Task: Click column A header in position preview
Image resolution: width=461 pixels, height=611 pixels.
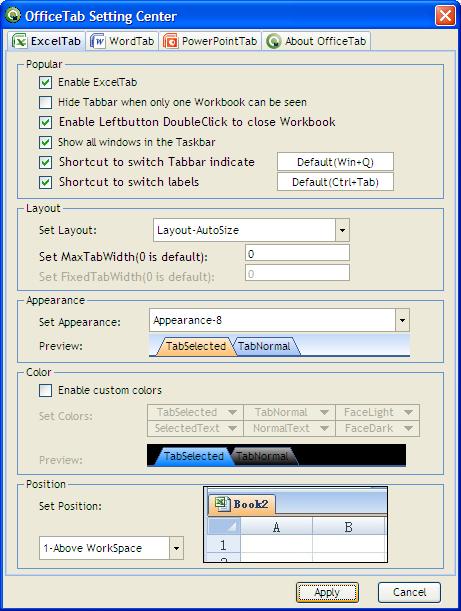Action: (276, 527)
